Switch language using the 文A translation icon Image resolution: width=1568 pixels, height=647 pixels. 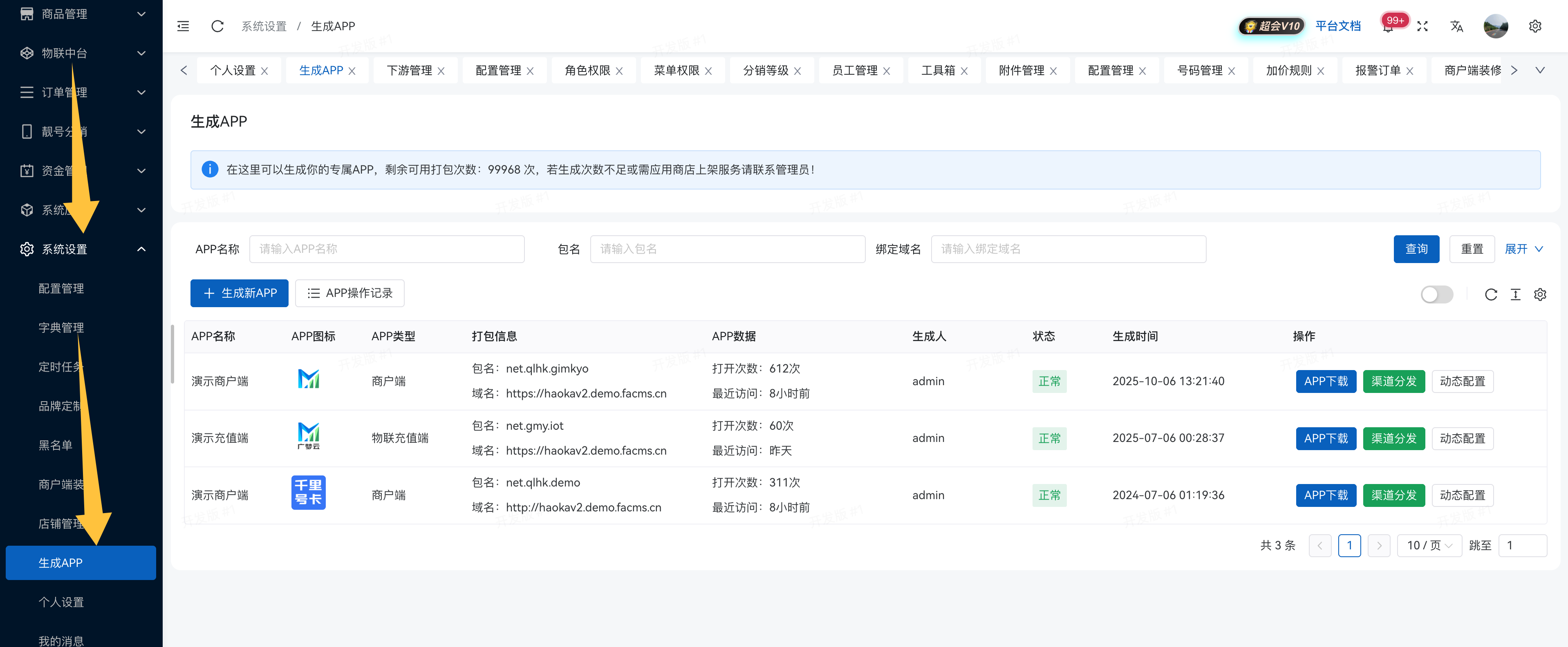(1456, 26)
